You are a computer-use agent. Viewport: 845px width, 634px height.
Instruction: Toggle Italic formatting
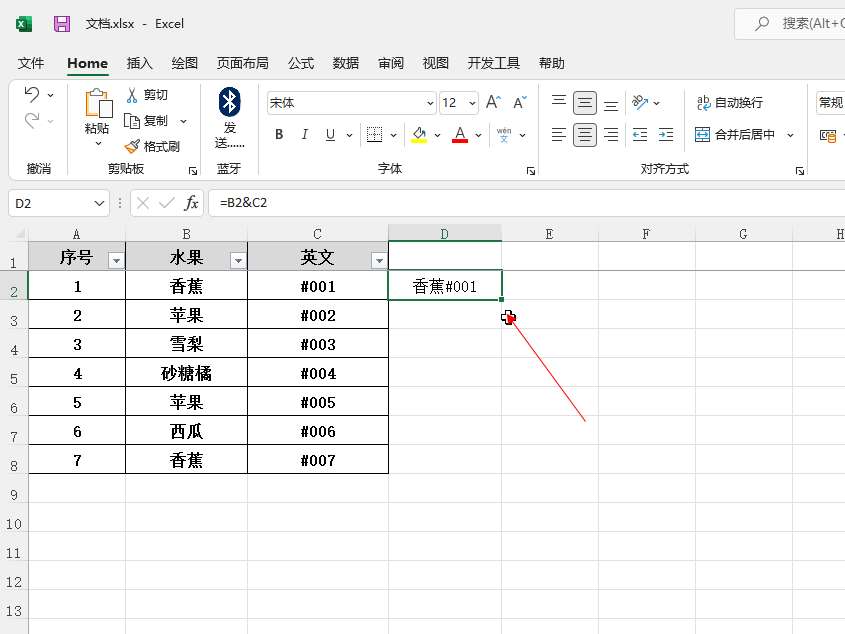(x=304, y=134)
